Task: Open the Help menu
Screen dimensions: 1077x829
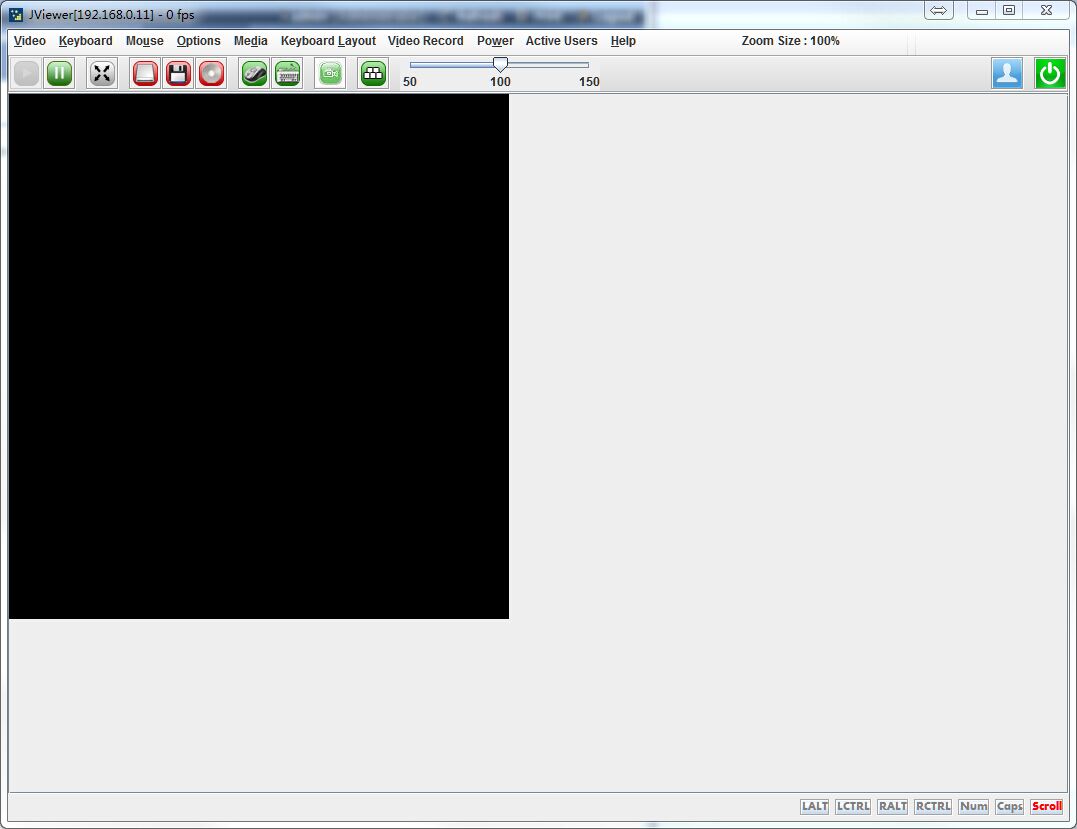Action: point(623,41)
